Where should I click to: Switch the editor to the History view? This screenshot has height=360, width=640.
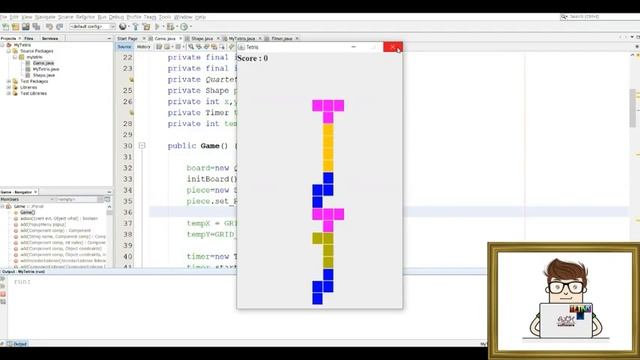pos(143,47)
